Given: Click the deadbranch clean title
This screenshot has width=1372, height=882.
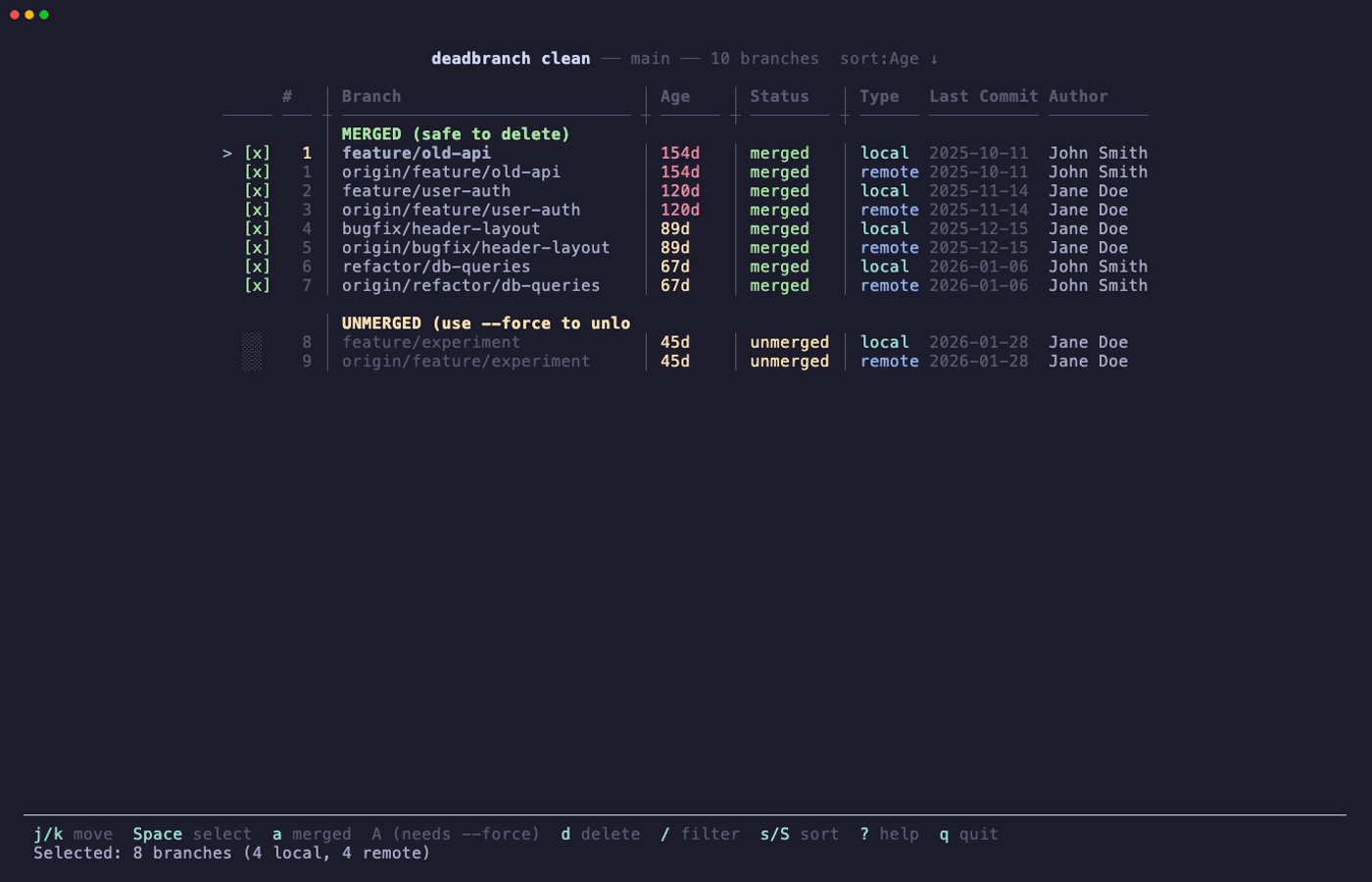Looking at the screenshot, I should (x=511, y=59).
